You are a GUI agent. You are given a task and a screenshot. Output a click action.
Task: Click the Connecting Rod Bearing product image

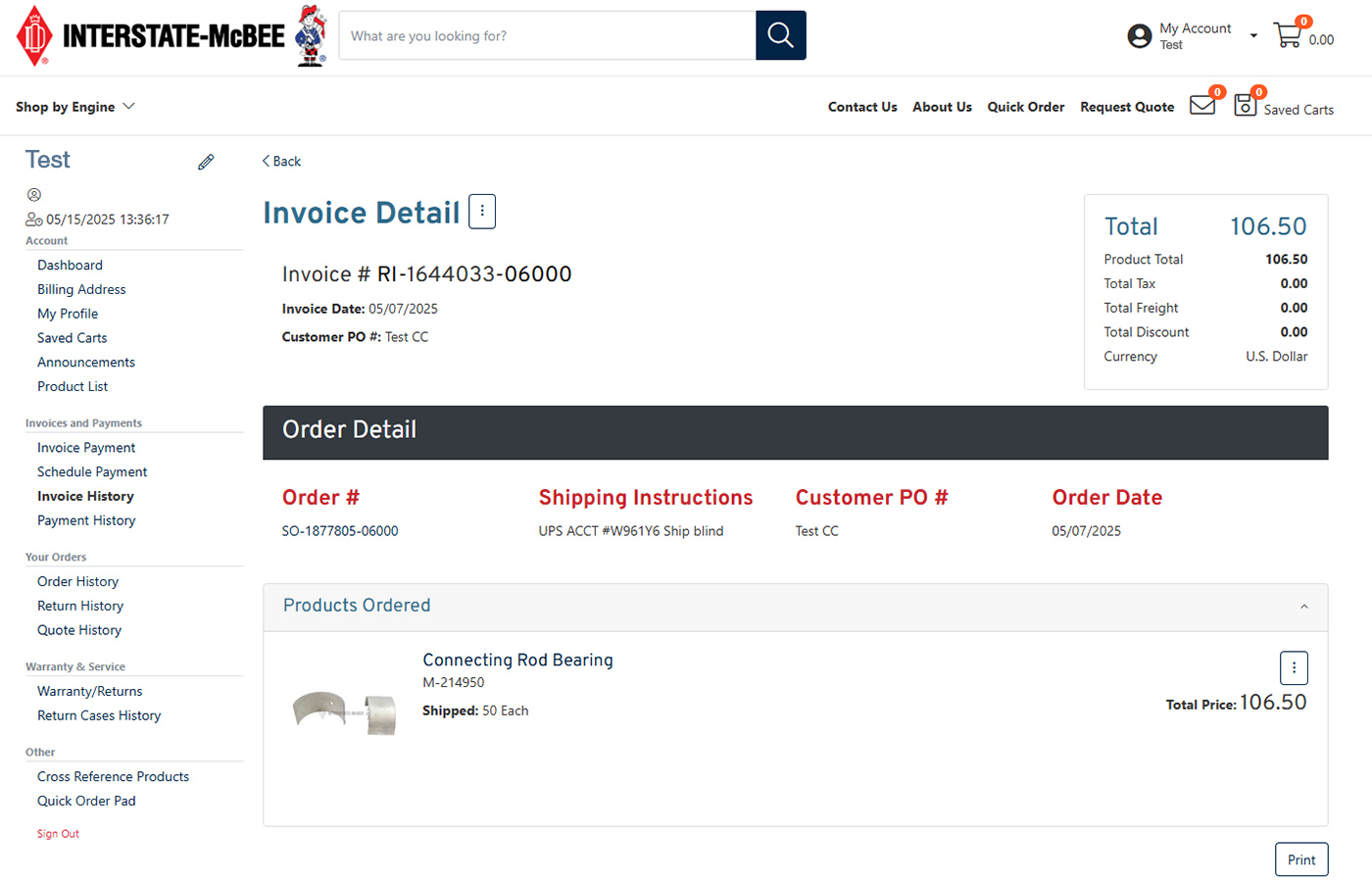click(344, 712)
